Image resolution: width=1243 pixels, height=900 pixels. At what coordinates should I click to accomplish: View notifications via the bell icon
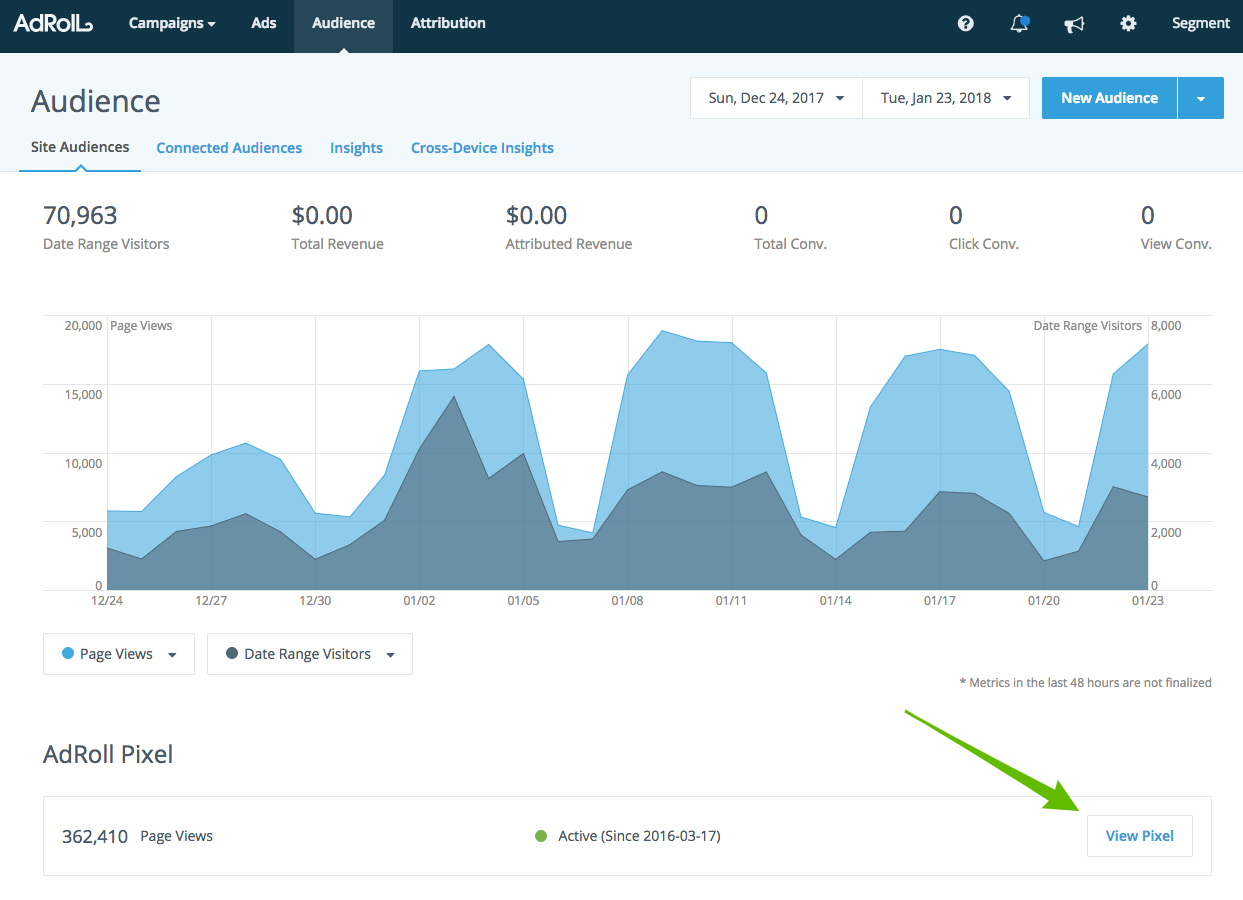(1018, 22)
